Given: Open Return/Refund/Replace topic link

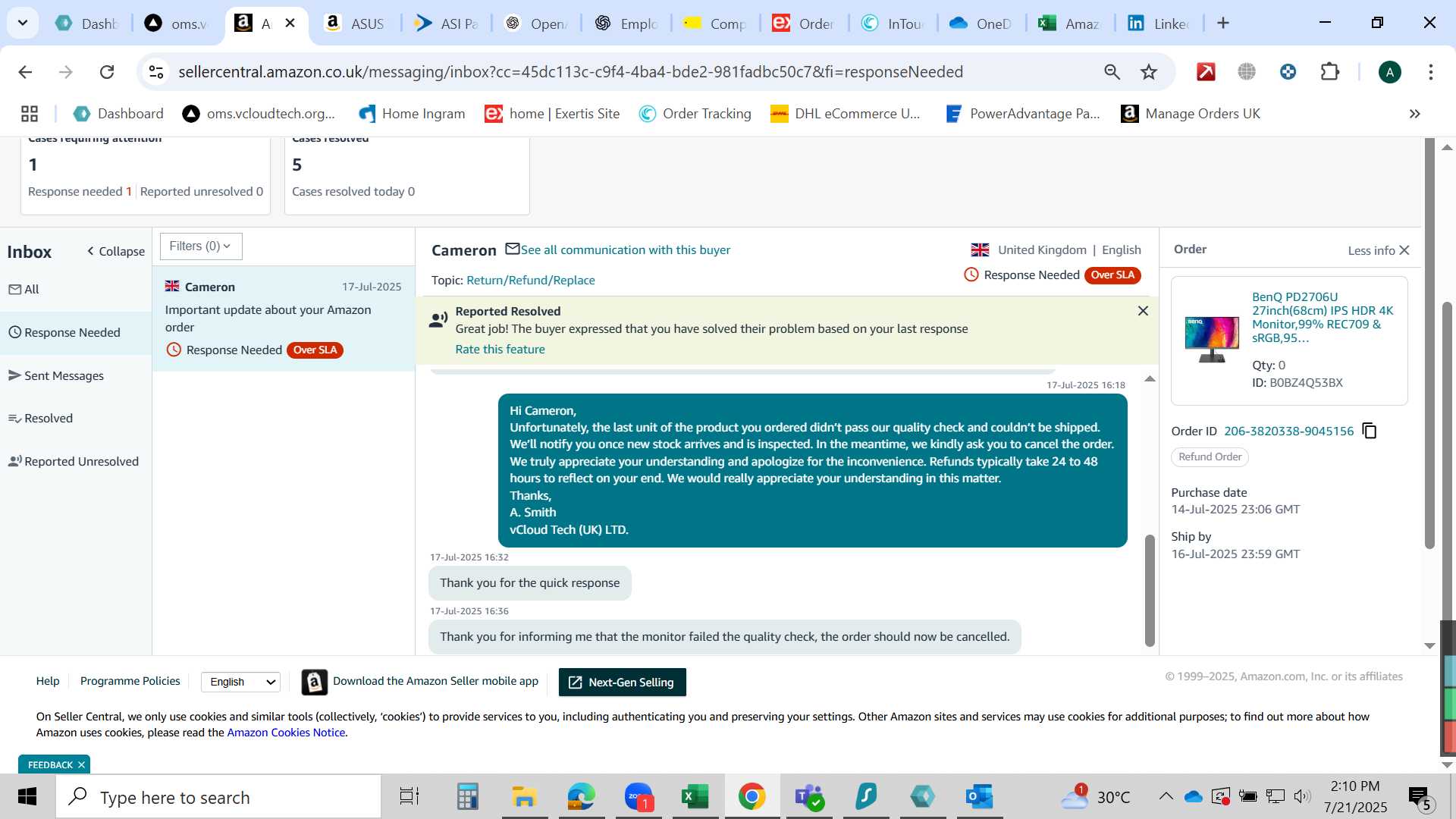Looking at the screenshot, I should coord(530,280).
